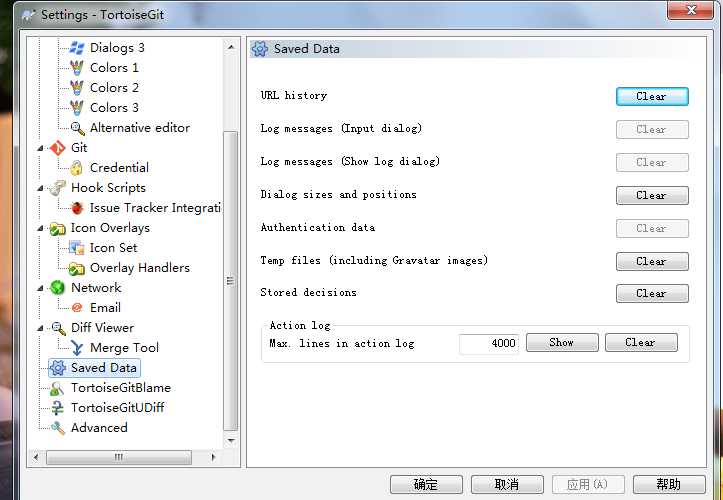Click the 'Stored decisions' label
This screenshot has height=500, width=723.
coord(308,292)
